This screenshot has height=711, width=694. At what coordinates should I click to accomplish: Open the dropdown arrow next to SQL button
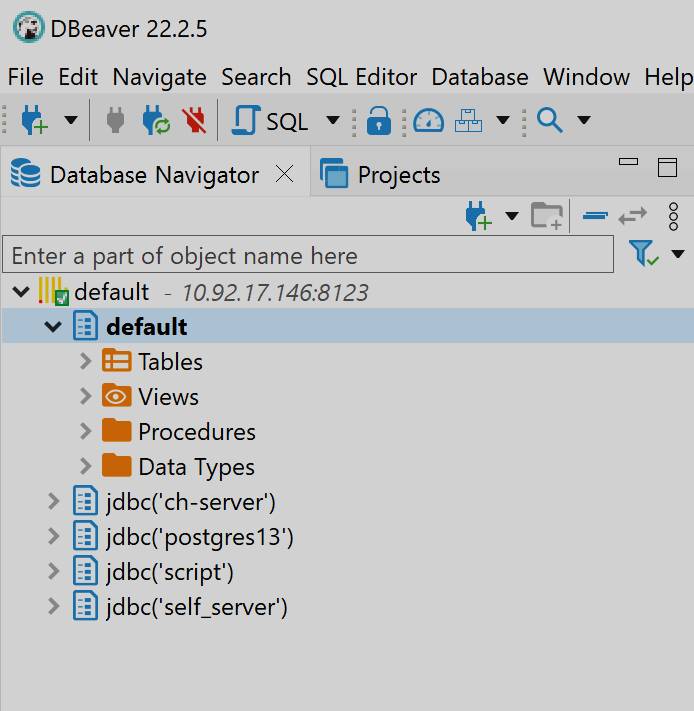(333, 120)
